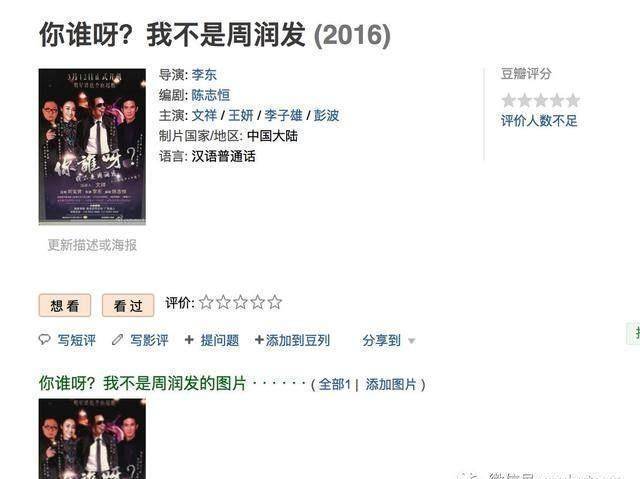Open 全部1 images link
640x479 pixels.
coord(334,384)
